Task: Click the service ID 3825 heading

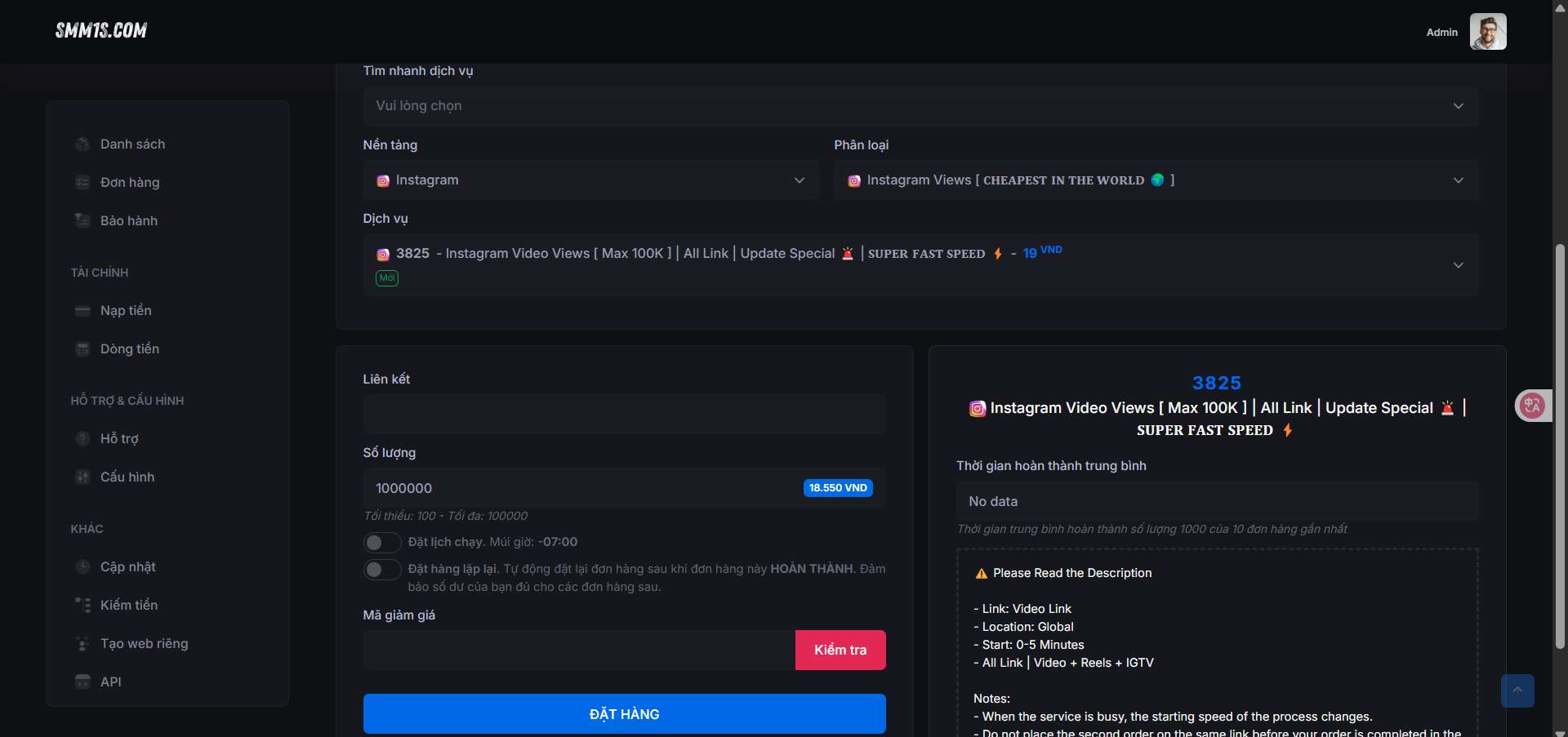Action: point(1217,383)
